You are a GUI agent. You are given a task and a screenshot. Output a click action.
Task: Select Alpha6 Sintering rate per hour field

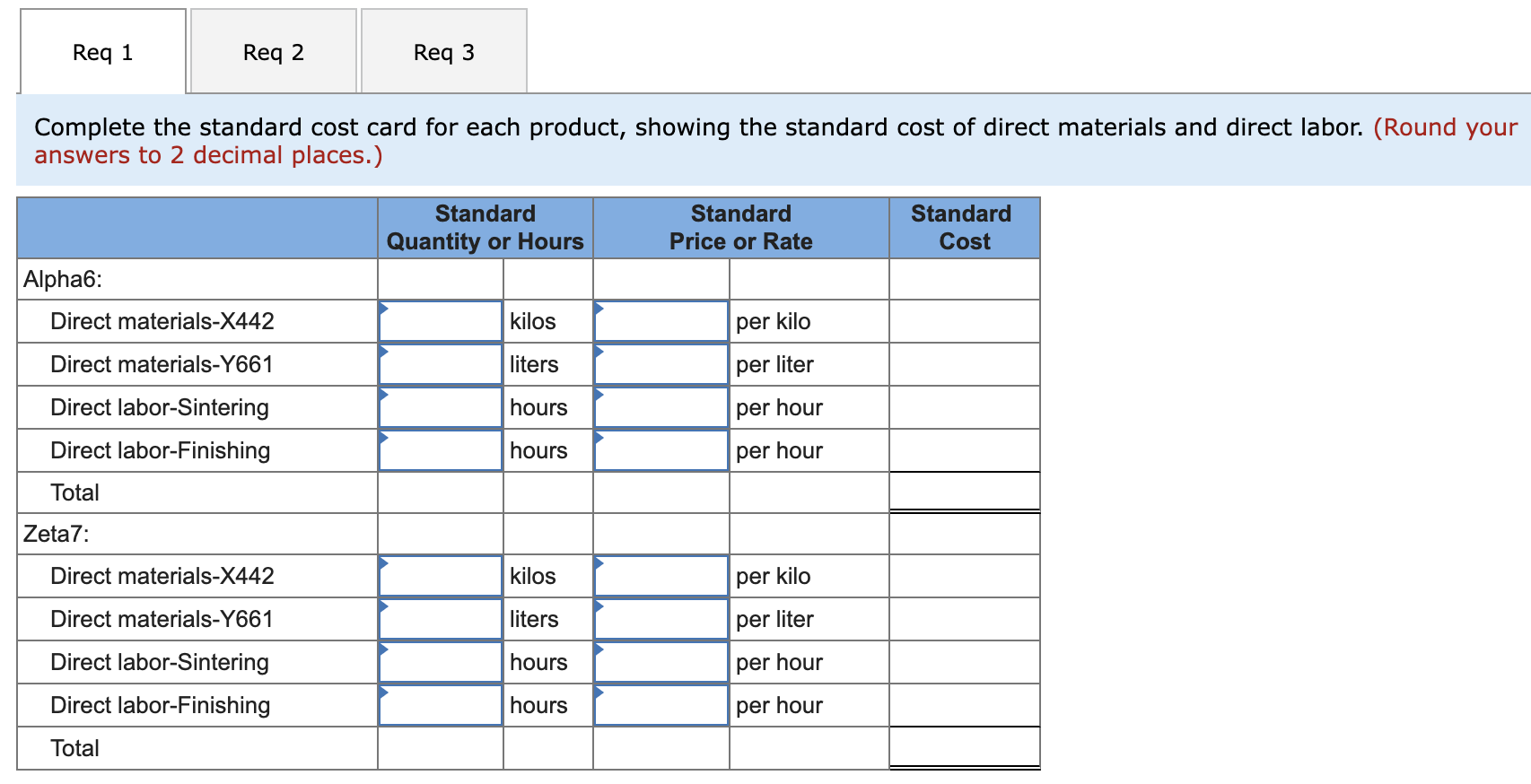[x=661, y=407]
